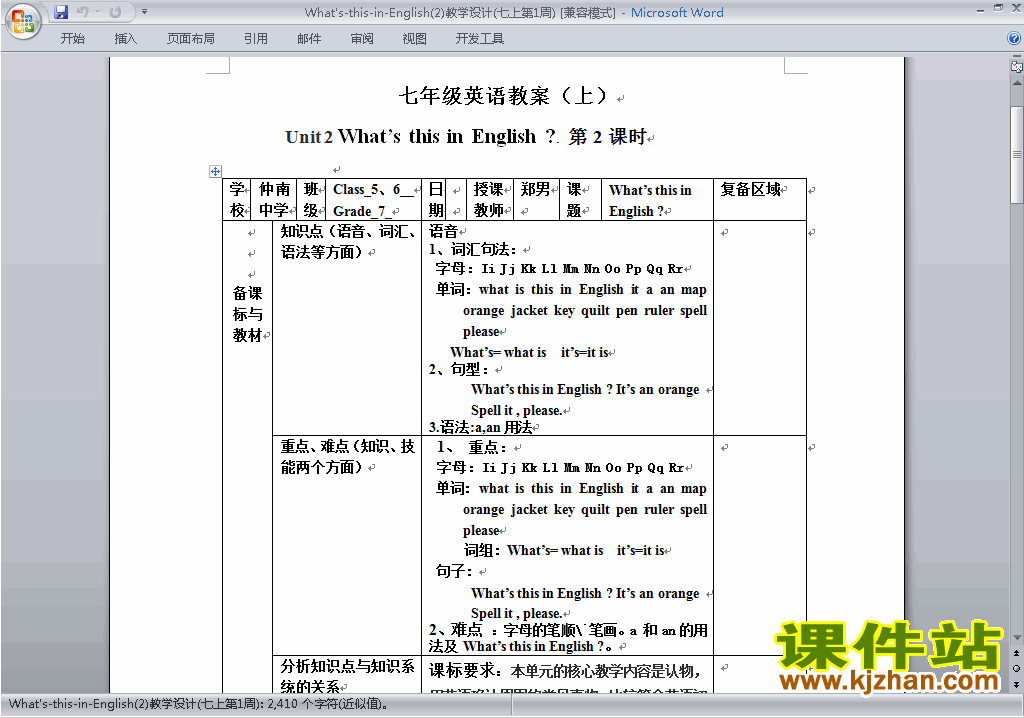Viewport: 1024px width, 718px height.
Task: Click the '句子：' line
Action: (x=454, y=571)
